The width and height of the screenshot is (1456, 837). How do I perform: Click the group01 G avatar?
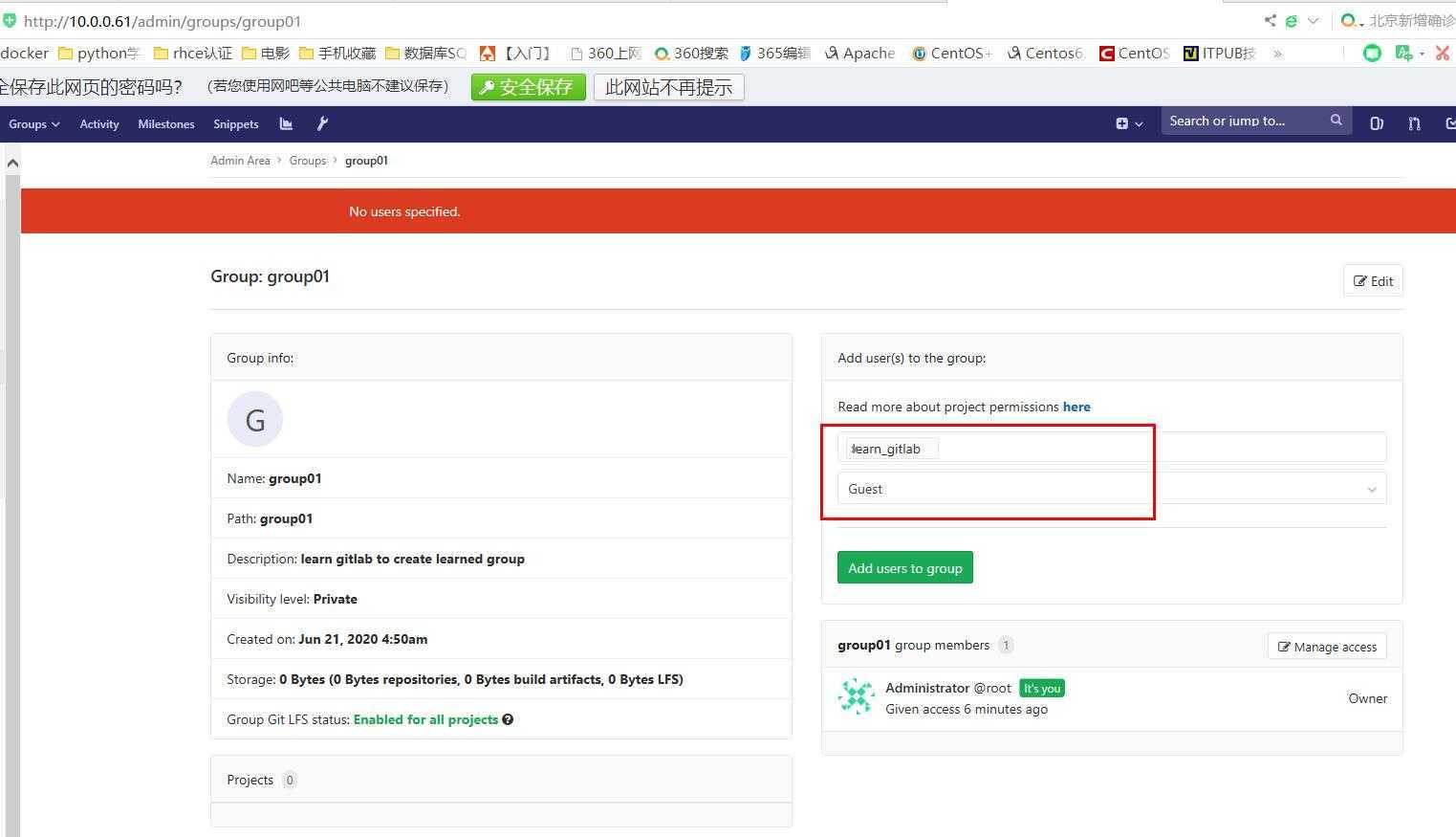pos(255,419)
